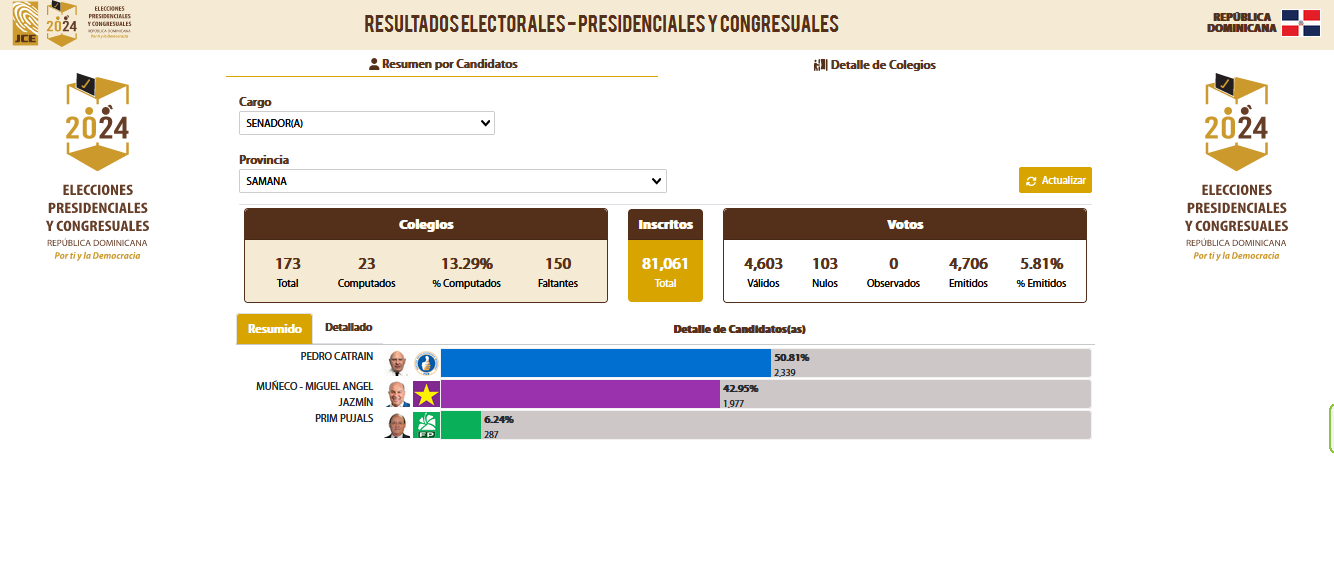Click the purple vote bar for Miguel Angel Jazmín

pos(580,394)
